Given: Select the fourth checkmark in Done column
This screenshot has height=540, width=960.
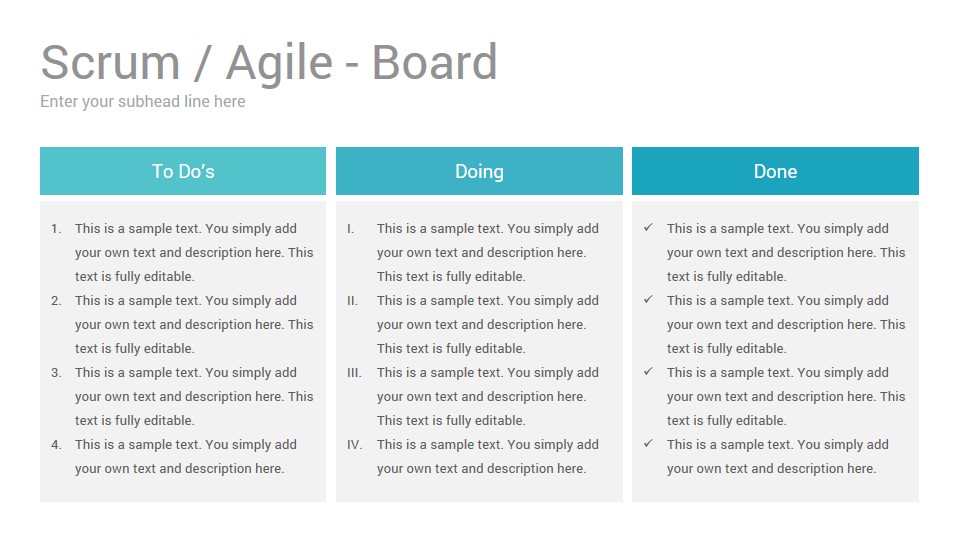Looking at the screenshot, I should point(648,443).
